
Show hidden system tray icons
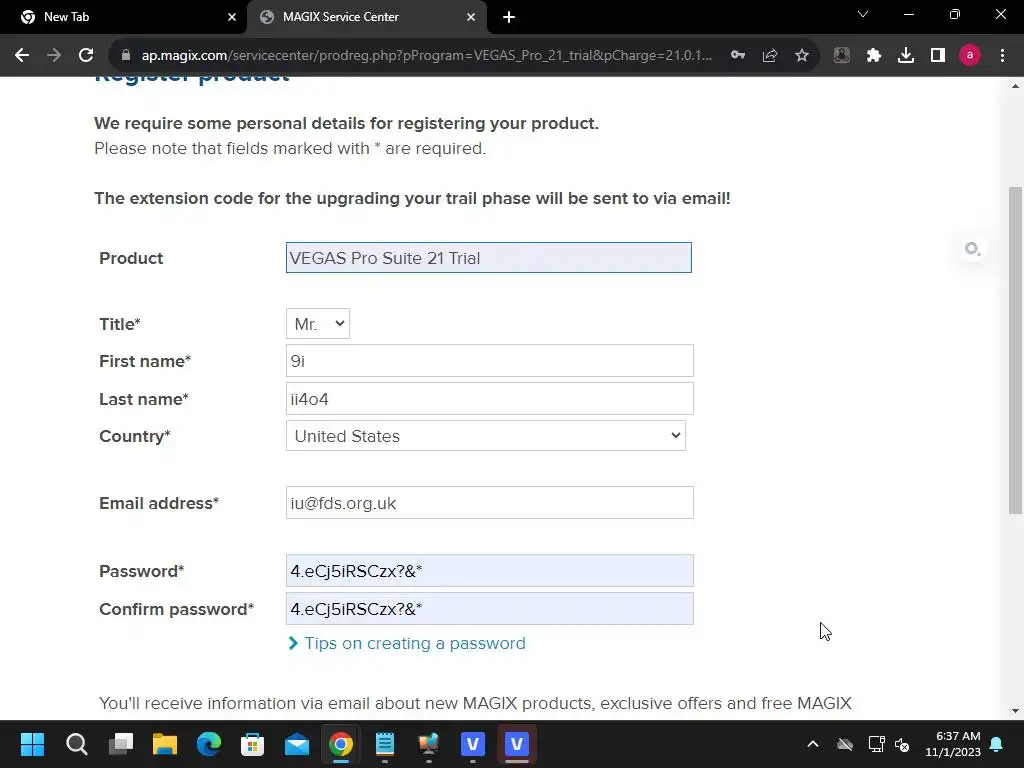pyautogui.click(x=813, y=744)
